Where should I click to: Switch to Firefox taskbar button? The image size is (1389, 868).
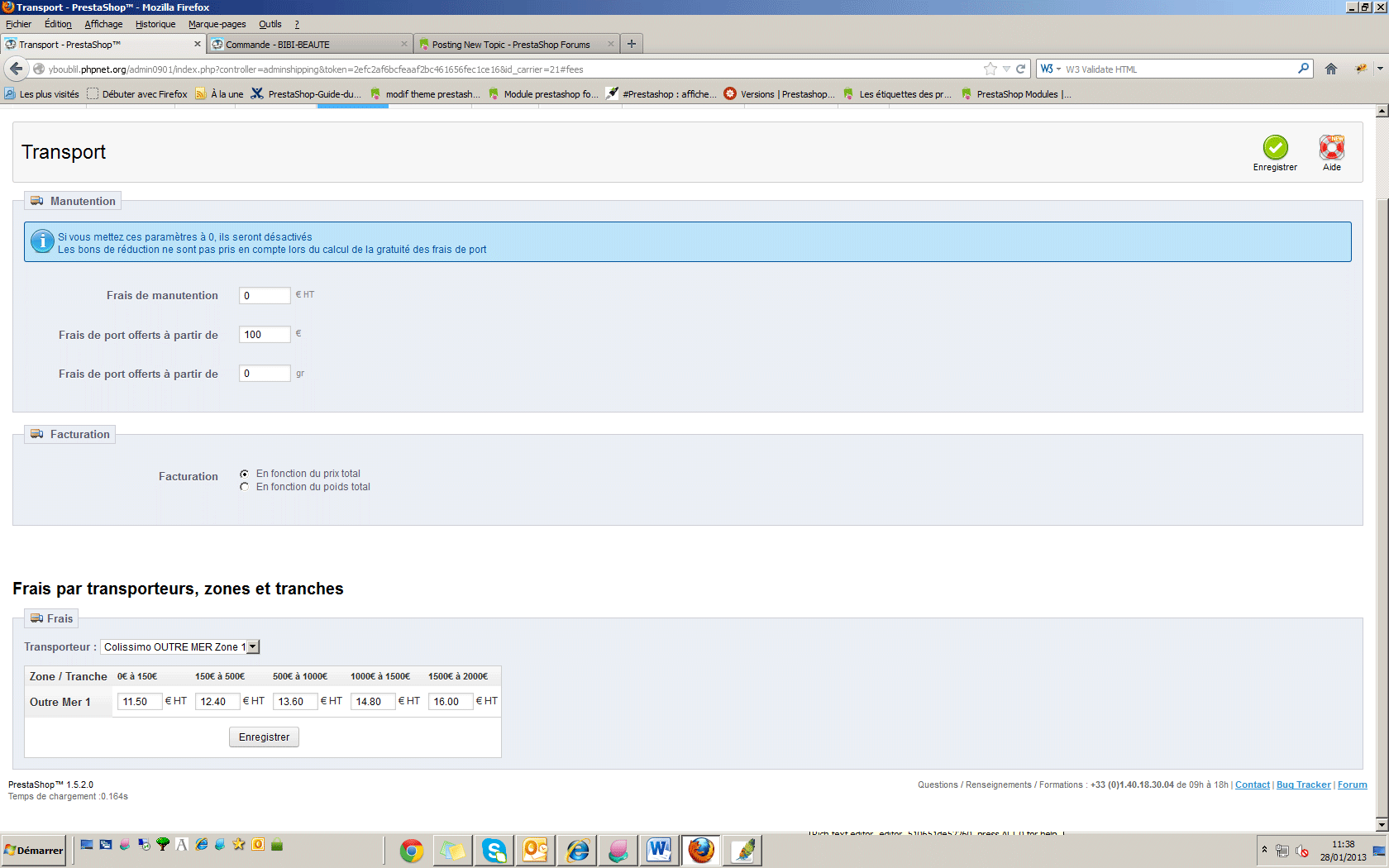(701, 850)
